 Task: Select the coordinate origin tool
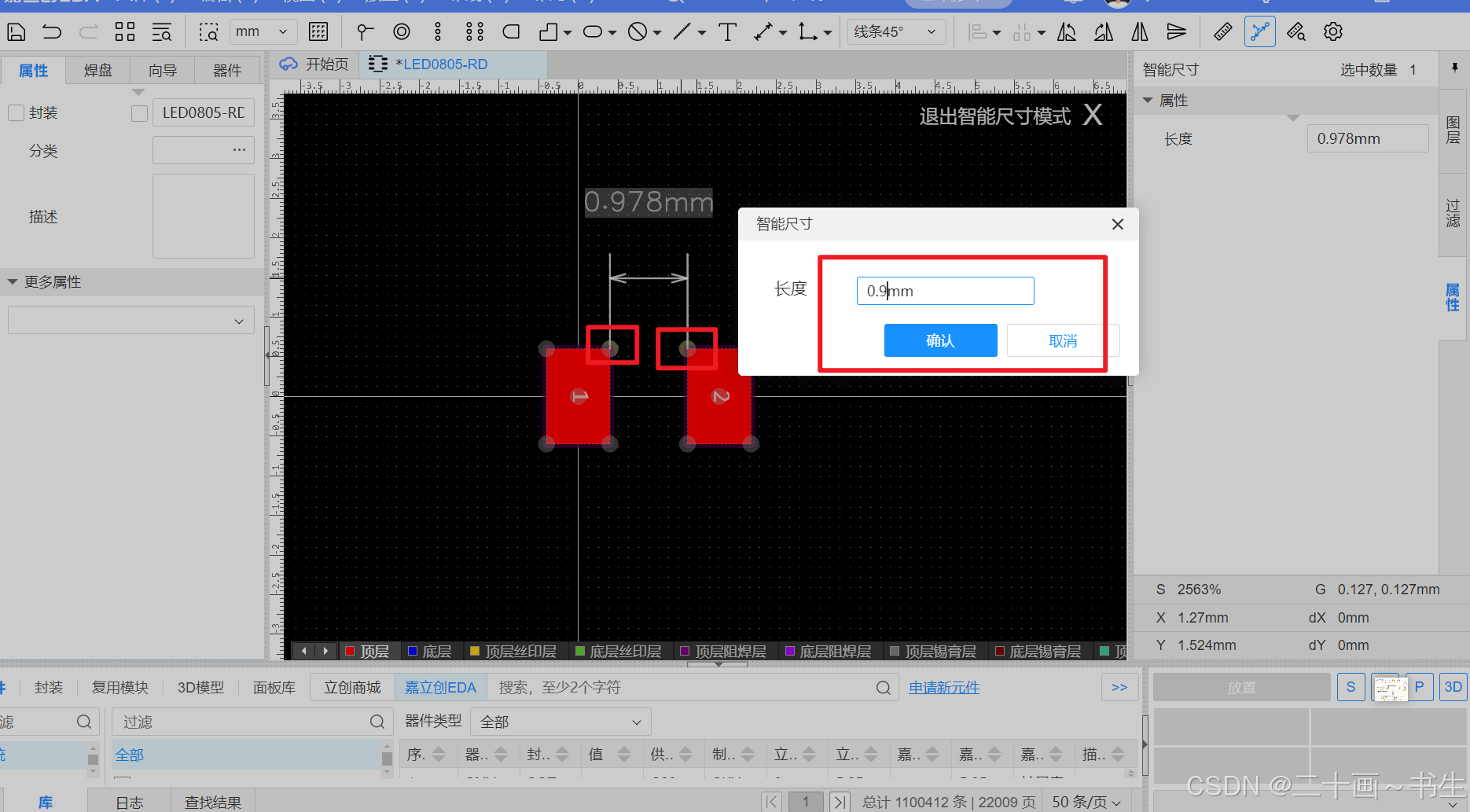807,32
